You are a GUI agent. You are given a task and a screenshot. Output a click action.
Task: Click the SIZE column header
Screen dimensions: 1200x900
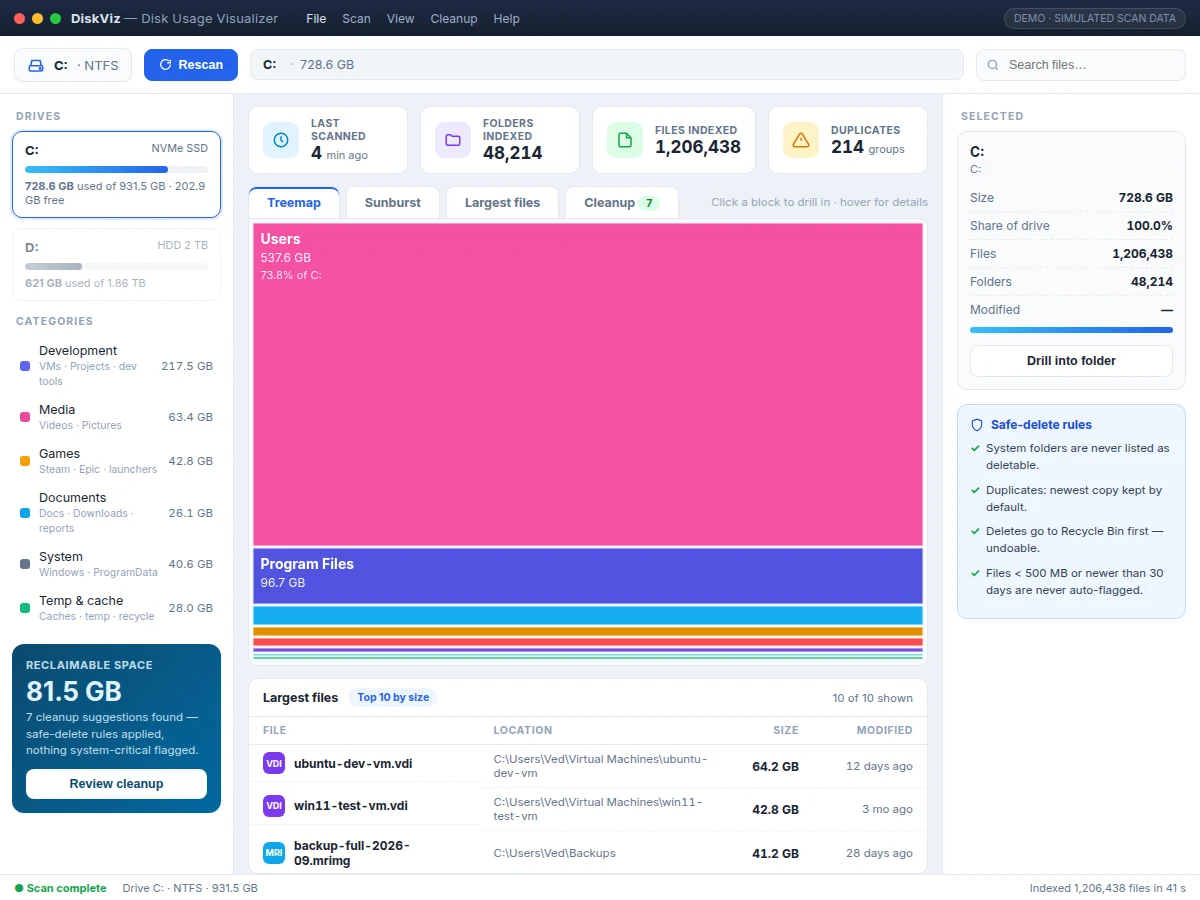tap(786, 730)
